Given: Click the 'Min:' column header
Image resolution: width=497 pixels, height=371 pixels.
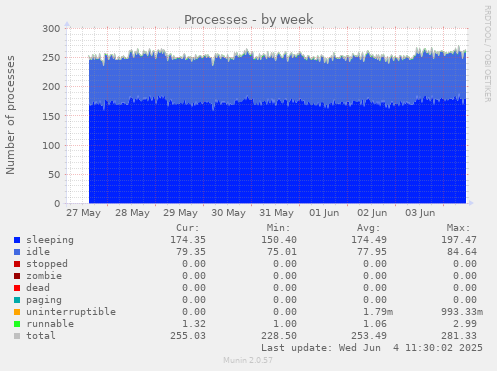Looking at the screenshot, I should tap(278, 228).
